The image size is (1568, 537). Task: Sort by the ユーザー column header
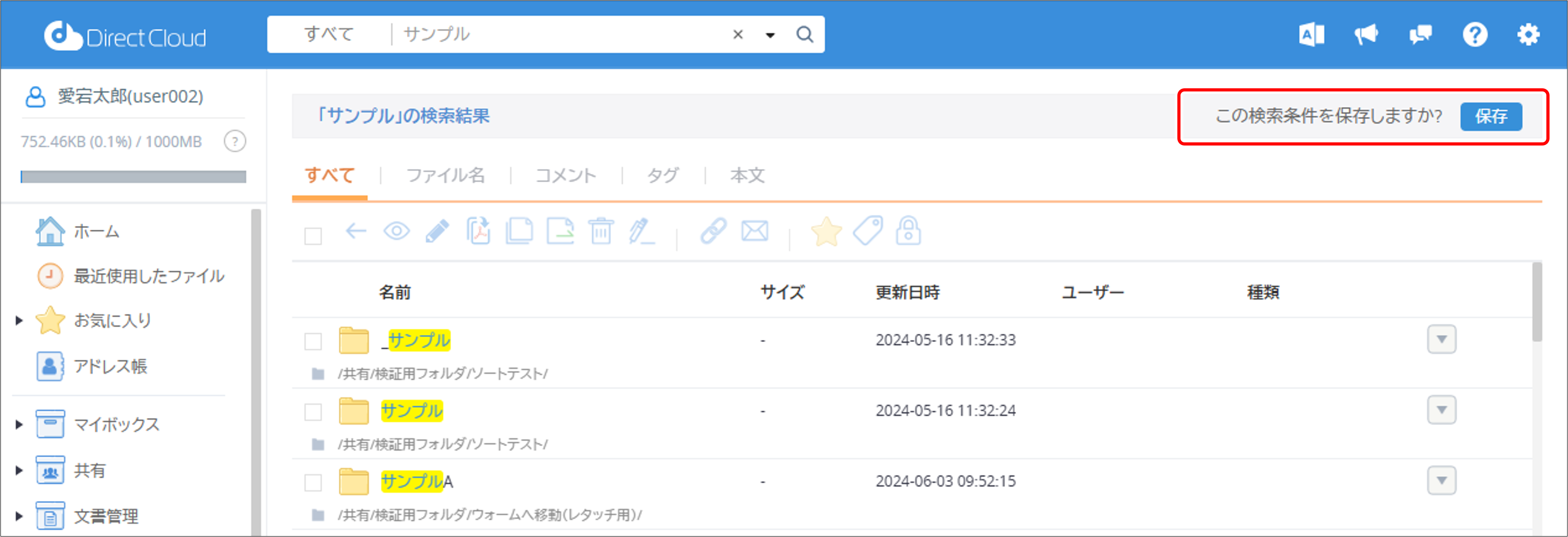pos(1093,292)
